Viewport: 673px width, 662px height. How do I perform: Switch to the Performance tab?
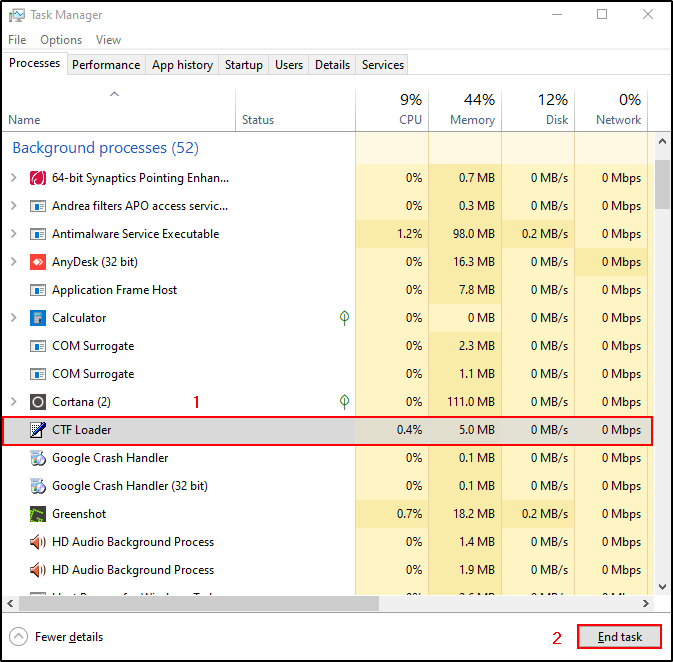(106, 65)
